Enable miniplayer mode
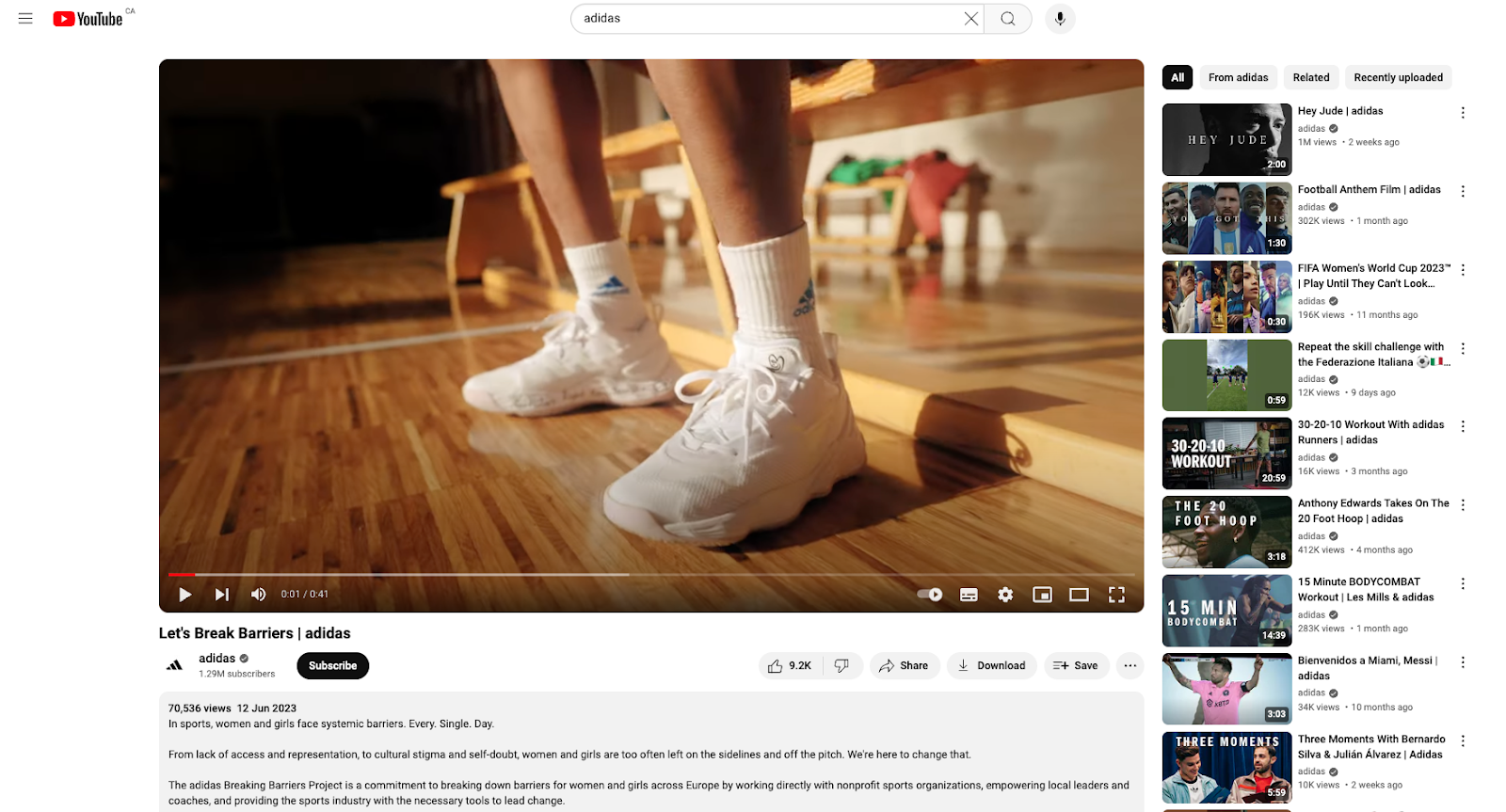1506x812 pixels. pos(1042,595)
